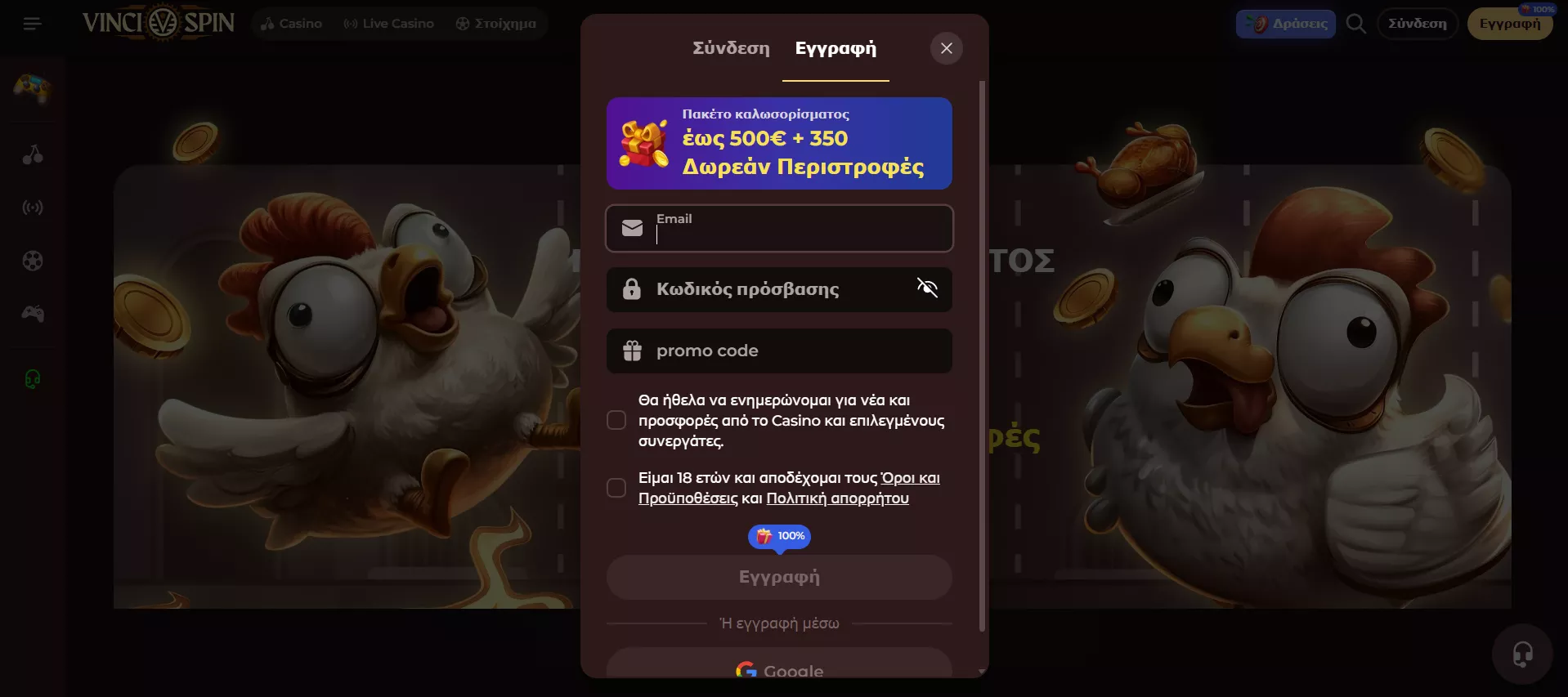1568x697 pixels.
Task: Open the cherry slots sidebar icon
Action: click(x=33, y=154)
